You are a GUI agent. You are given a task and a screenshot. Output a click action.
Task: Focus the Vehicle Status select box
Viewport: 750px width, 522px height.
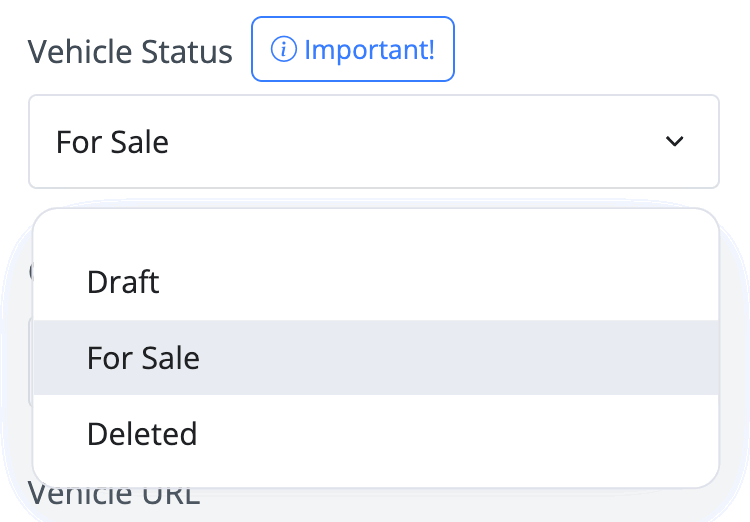pos(374,142)
